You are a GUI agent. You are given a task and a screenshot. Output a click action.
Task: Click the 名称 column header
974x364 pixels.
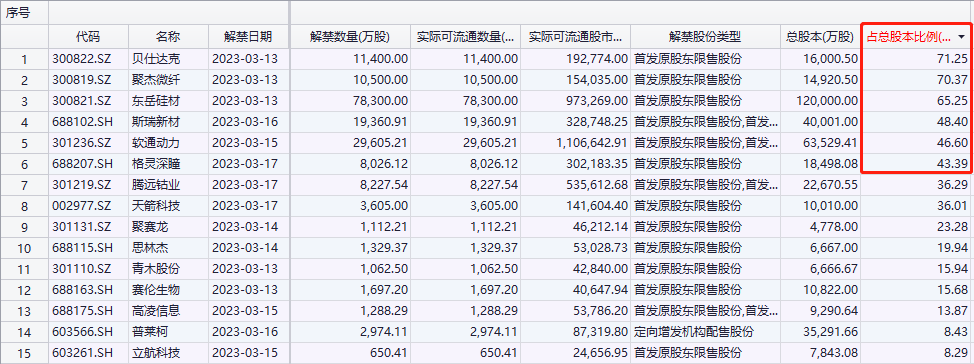point(168,37)
